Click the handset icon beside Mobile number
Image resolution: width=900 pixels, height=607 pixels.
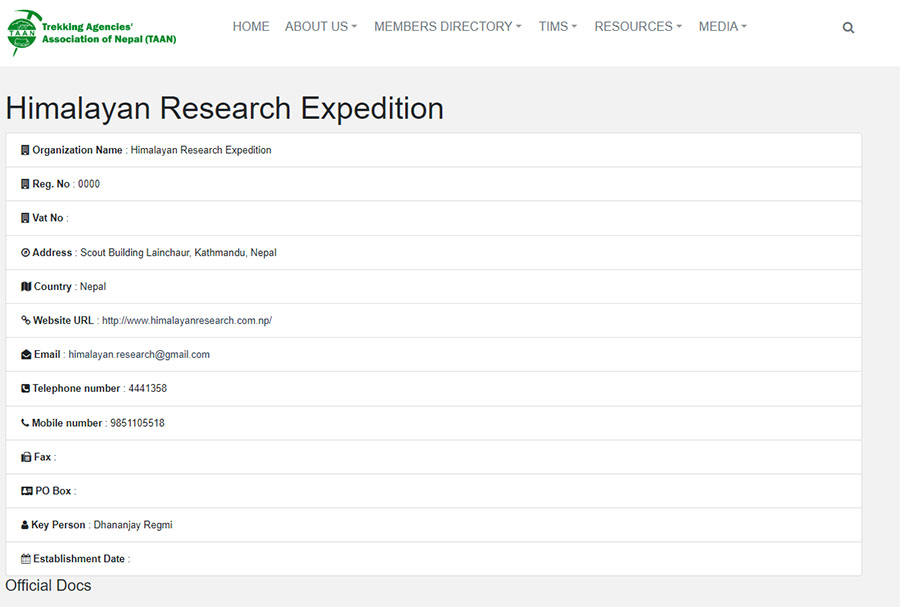pyautogui.click(x=25, y=423)
